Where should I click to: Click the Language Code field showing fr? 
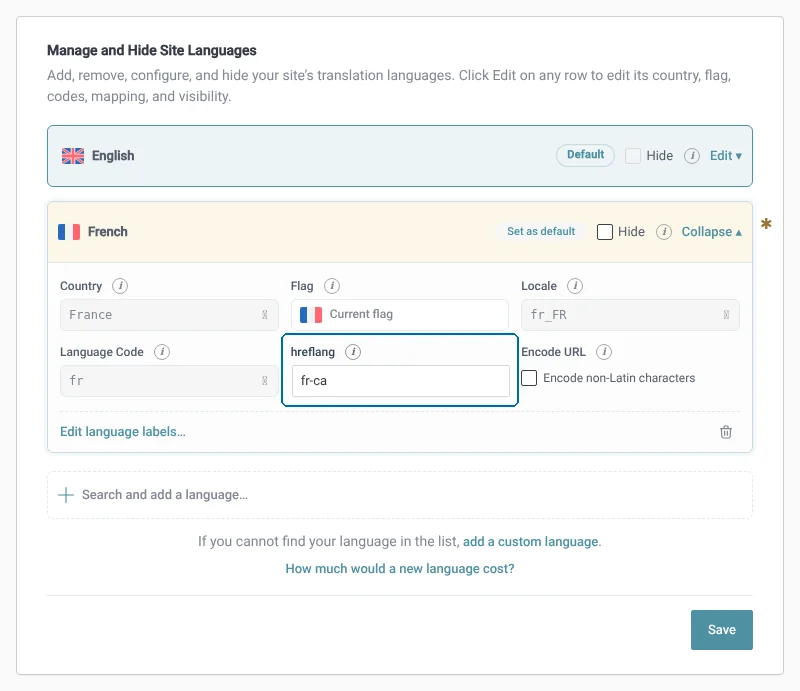[169, 381]
